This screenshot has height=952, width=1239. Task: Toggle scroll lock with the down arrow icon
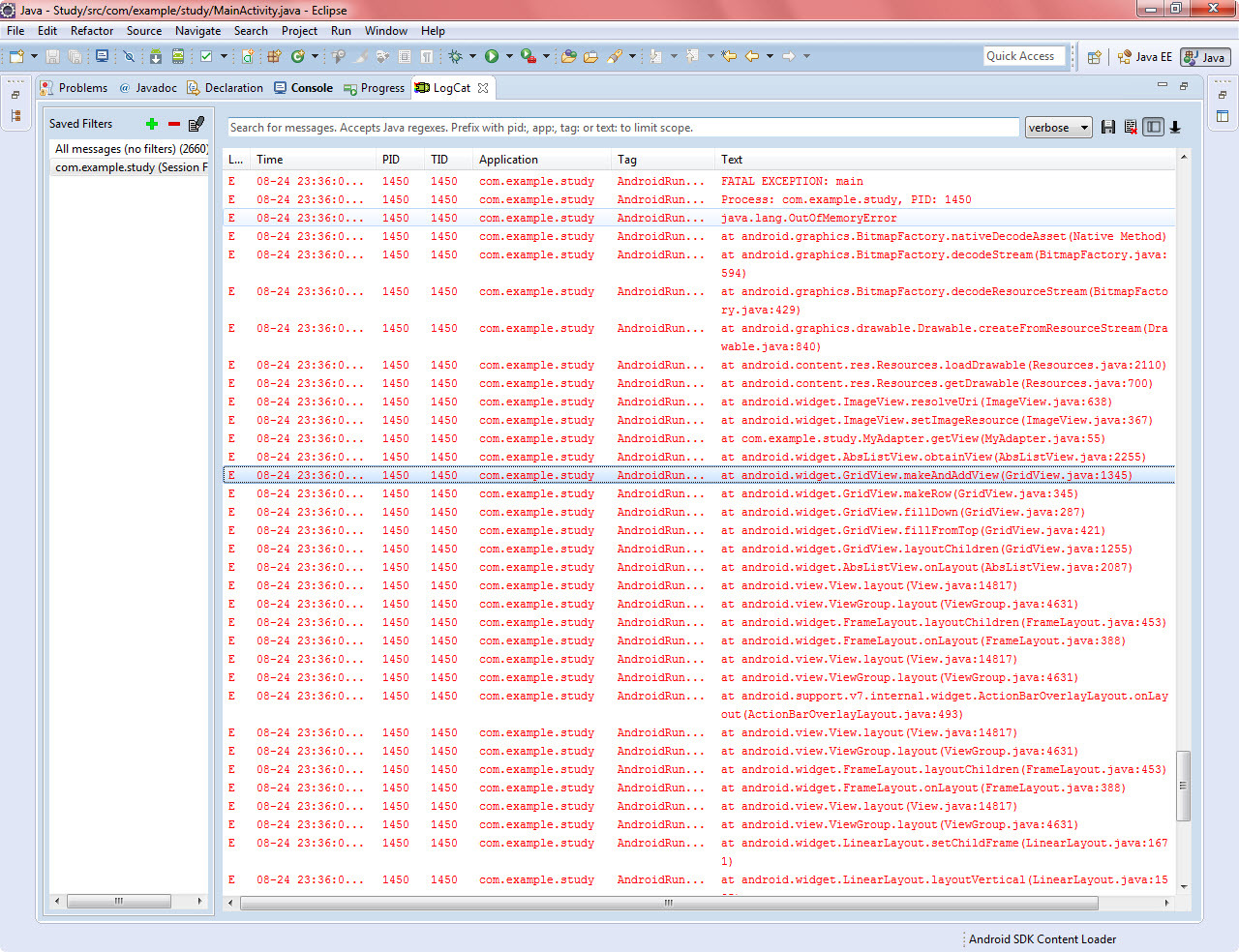point(1175,127)
